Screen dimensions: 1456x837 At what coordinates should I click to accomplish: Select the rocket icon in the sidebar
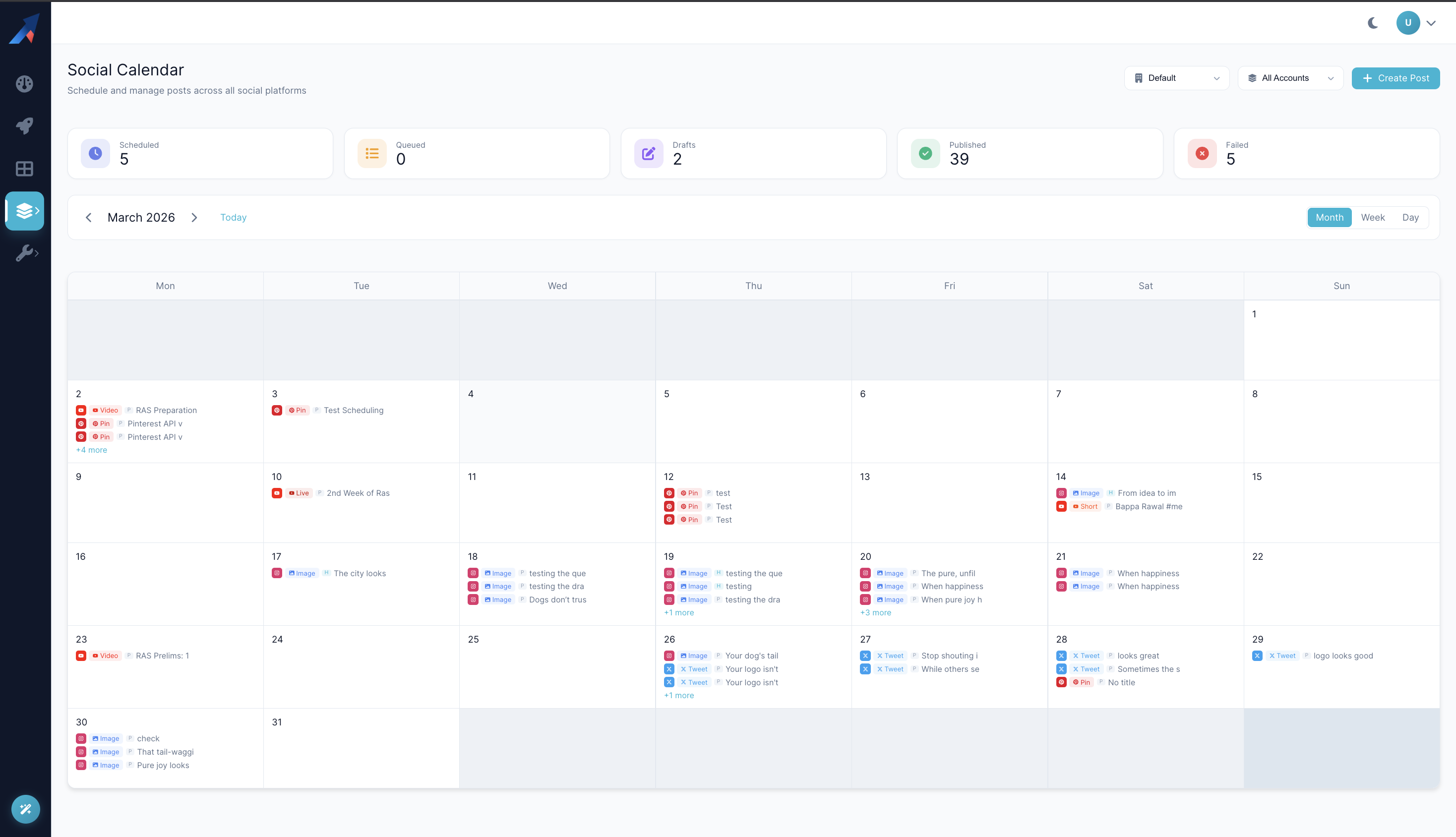(25, 126)
